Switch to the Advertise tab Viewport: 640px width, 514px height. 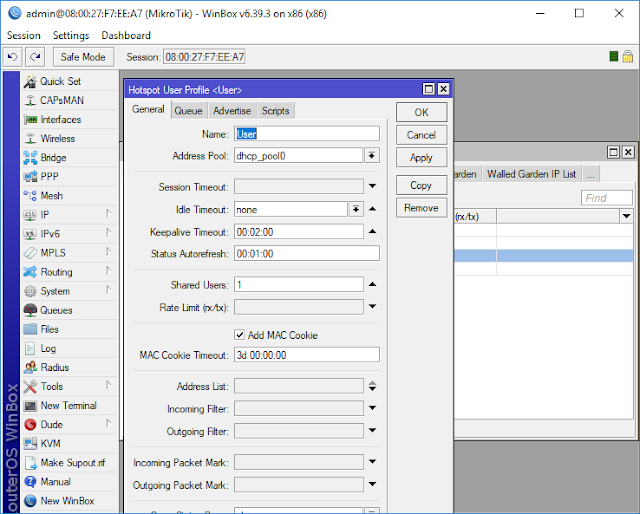coord(232,111)
